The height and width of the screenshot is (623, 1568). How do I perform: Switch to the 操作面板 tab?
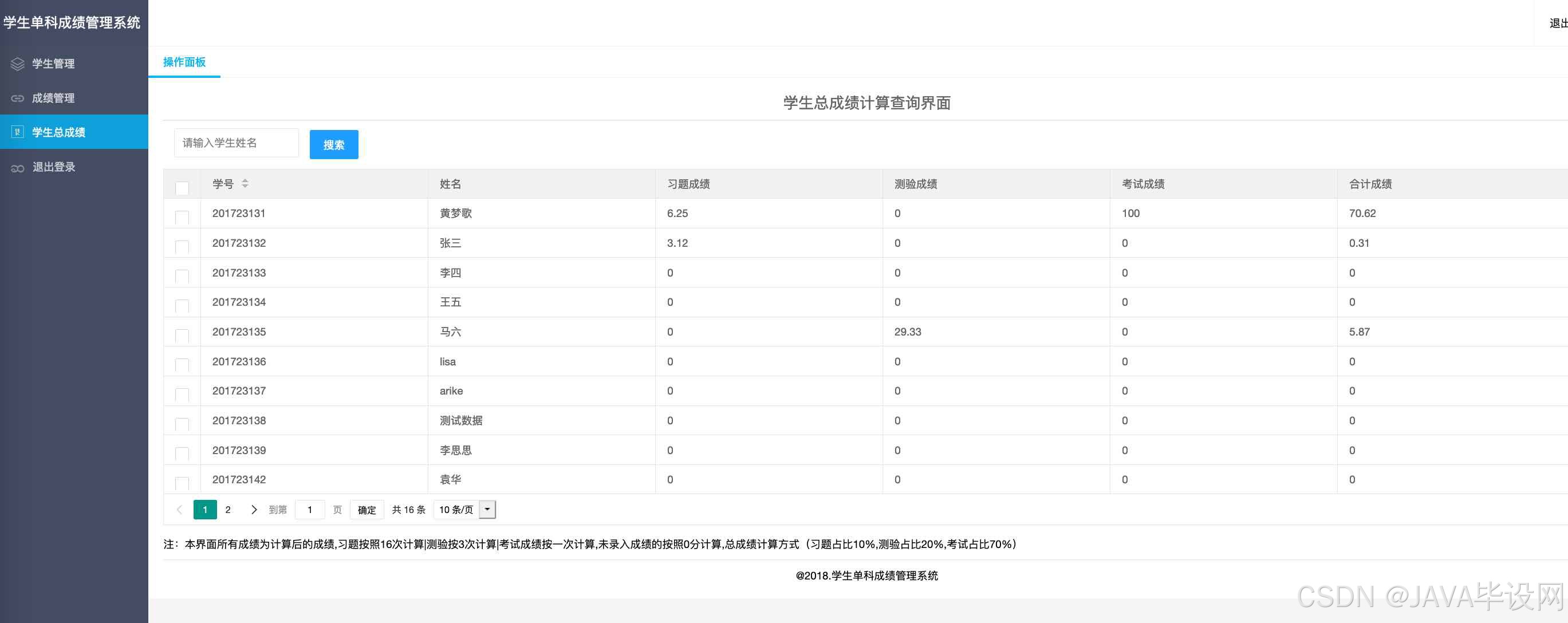pyautogui.click(x=184, y=62)
